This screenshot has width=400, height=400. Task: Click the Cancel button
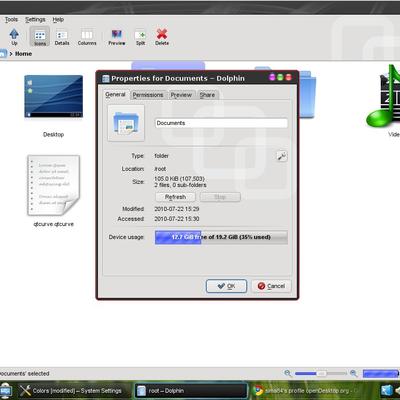point(271,286)
